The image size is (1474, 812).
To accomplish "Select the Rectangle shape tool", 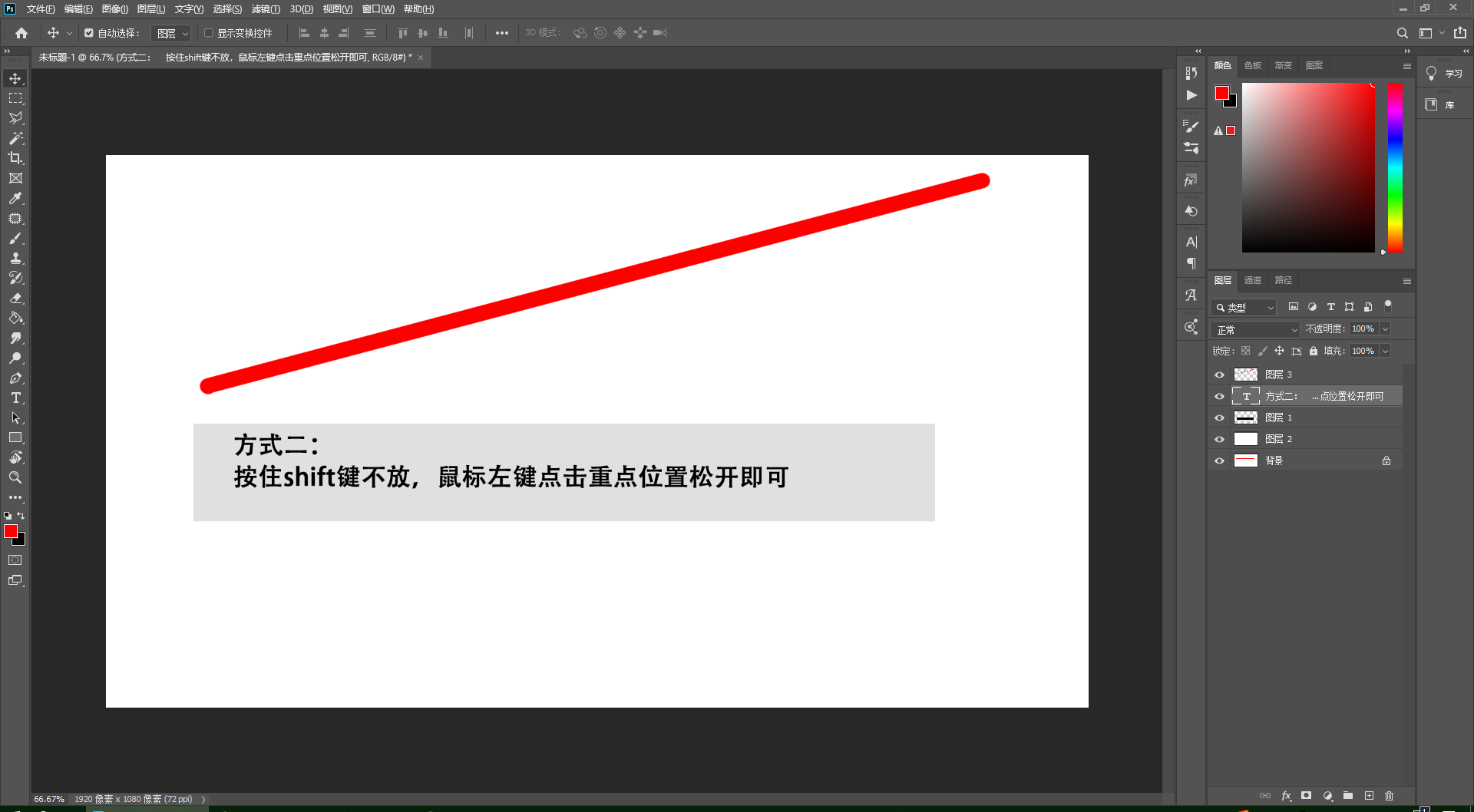I will [x=15, y=437].
